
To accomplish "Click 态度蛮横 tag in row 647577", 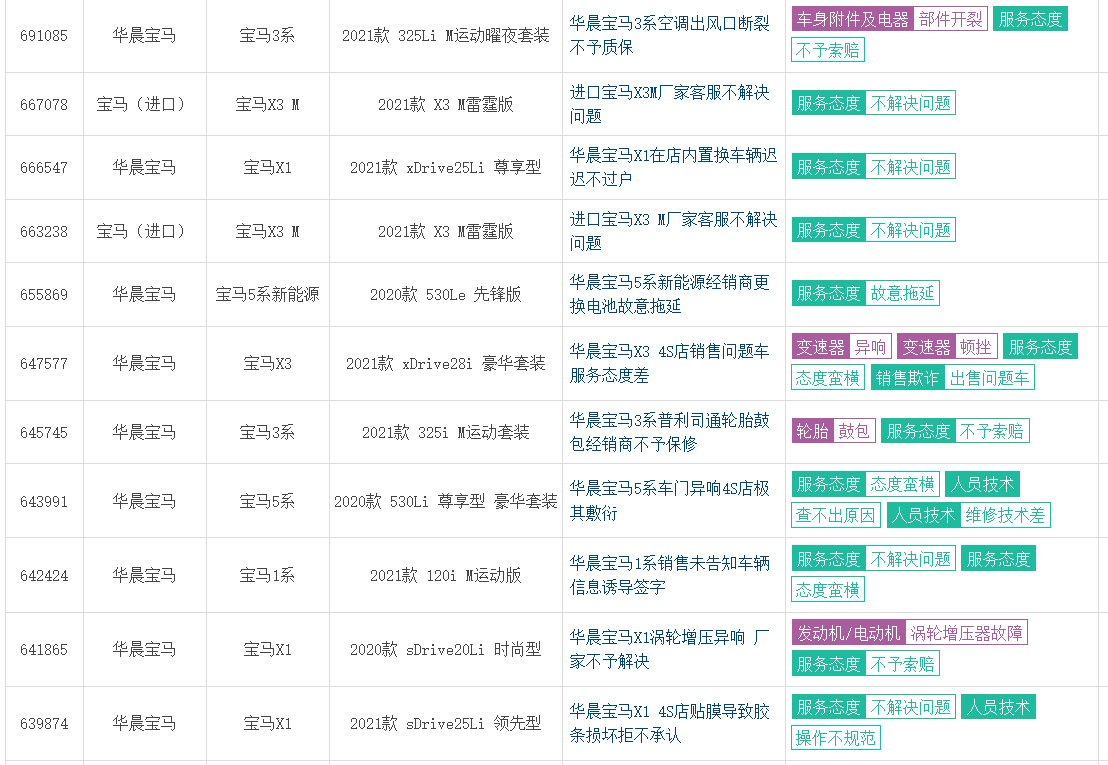I will (827, 378).
